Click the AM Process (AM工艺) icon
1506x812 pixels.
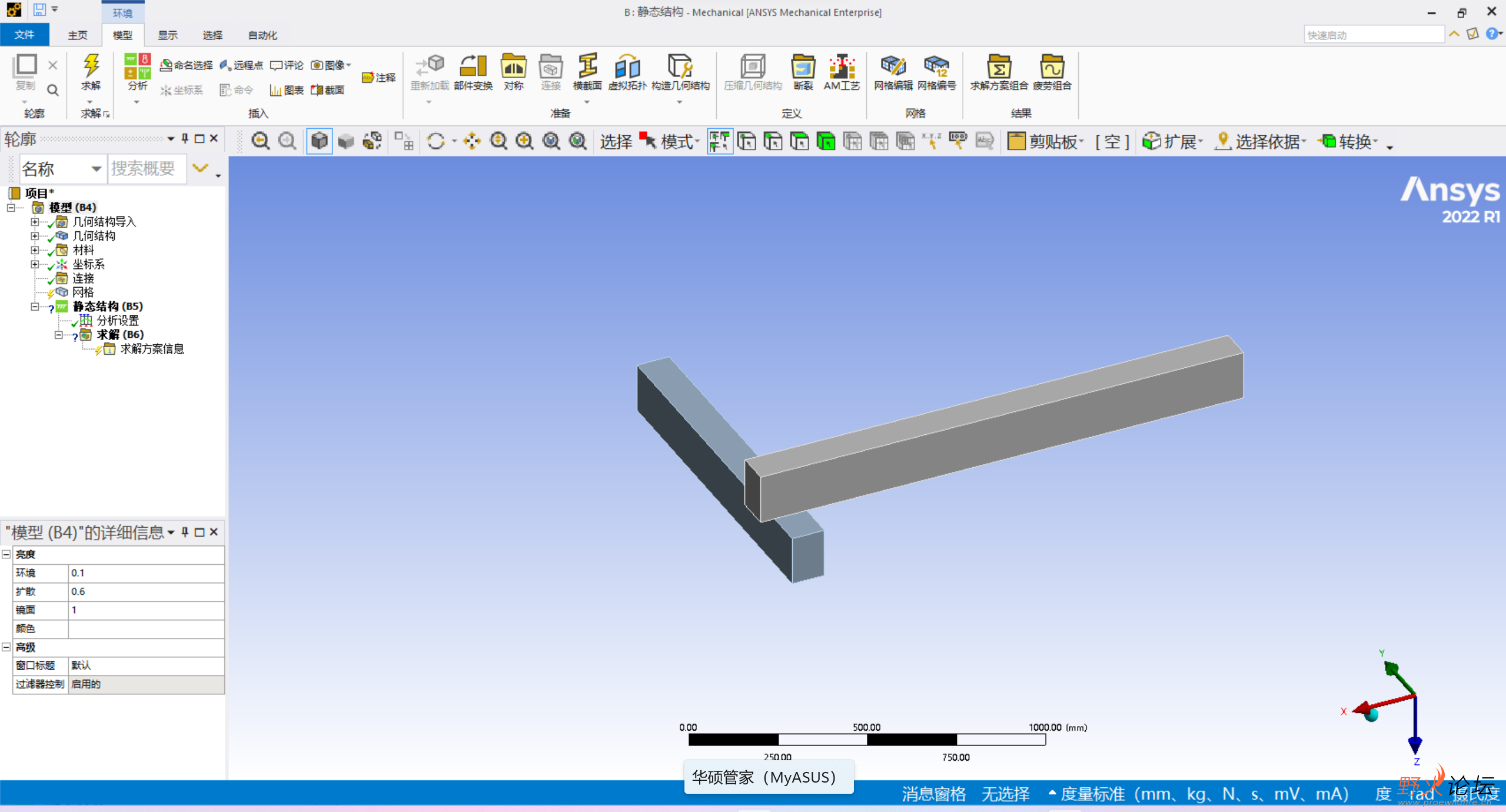click(842, 72)
